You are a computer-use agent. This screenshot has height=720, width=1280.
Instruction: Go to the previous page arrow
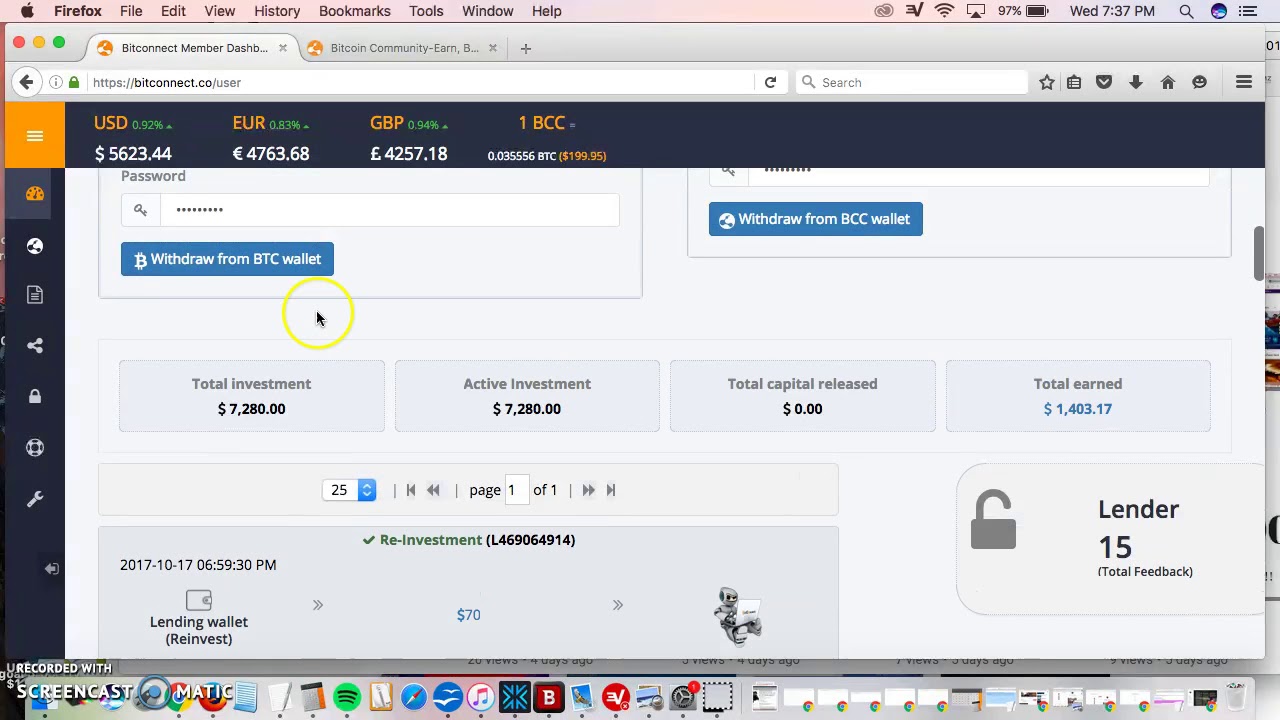[433, 490]
